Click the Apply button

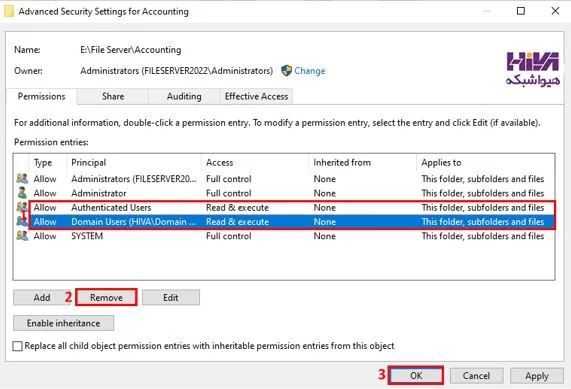click(x=537, y=376)
